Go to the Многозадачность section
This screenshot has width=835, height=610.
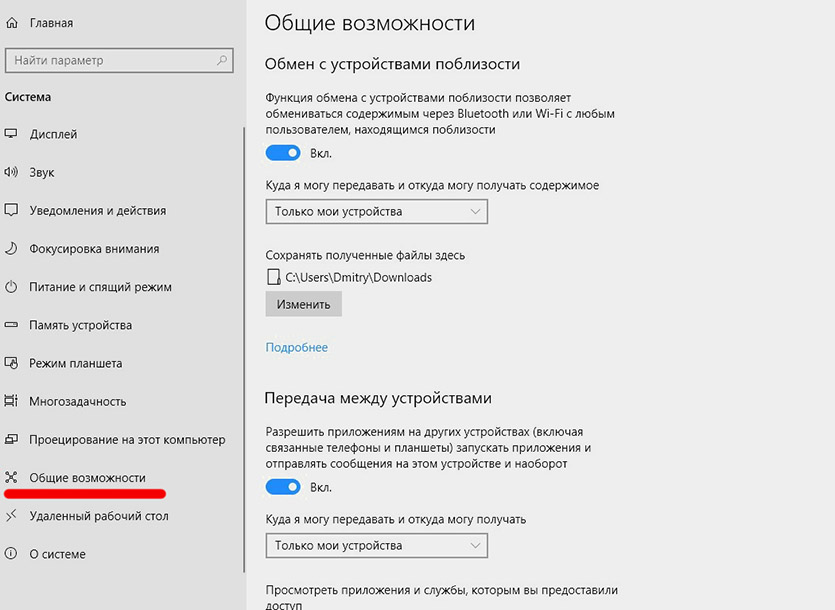pos(77,401)
